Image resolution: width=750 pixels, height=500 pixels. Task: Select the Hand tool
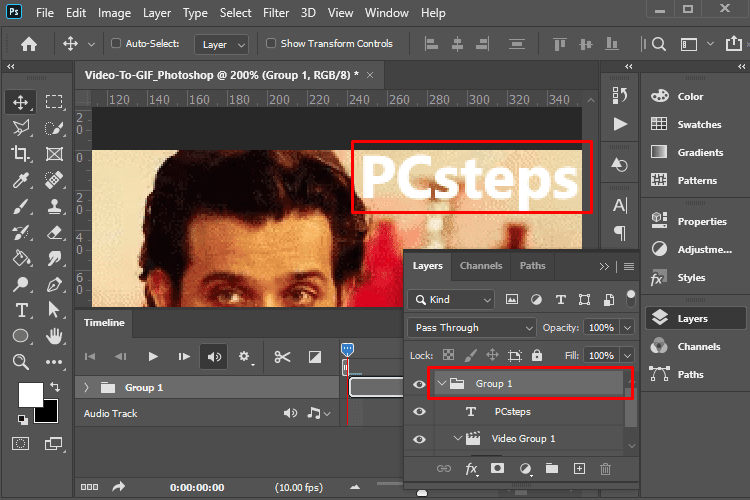(54, 336)
